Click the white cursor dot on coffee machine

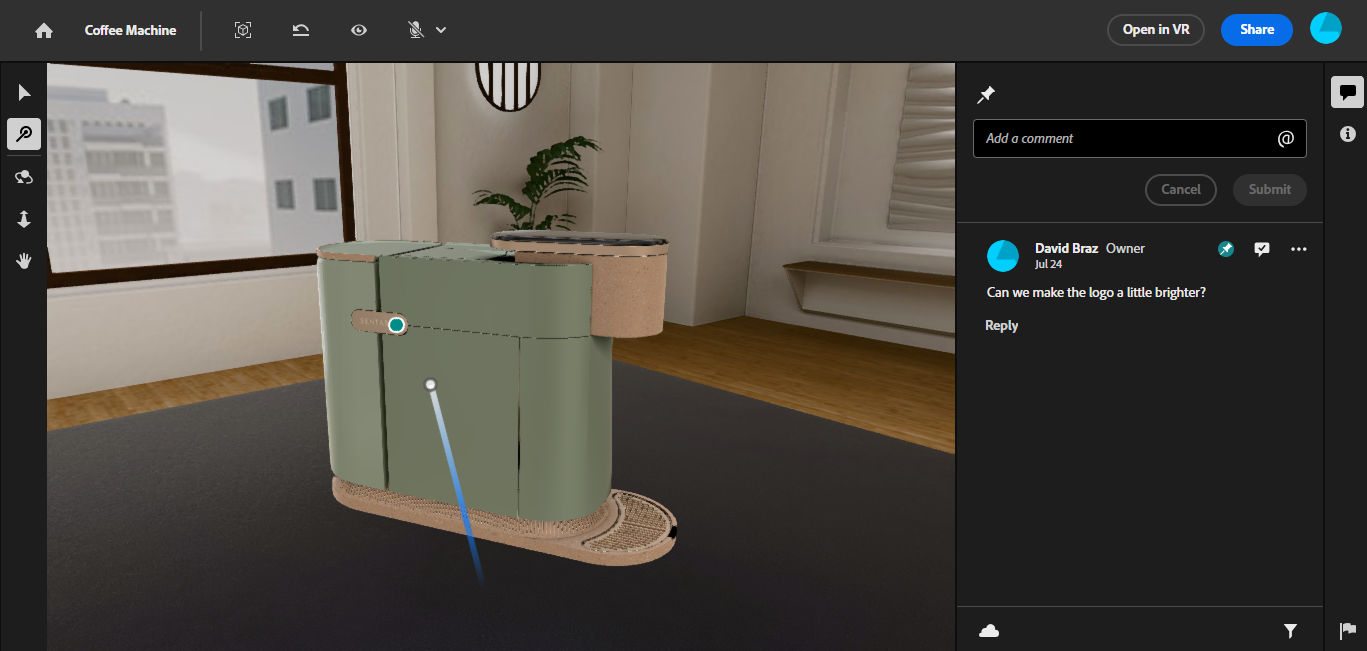point(431,384)
